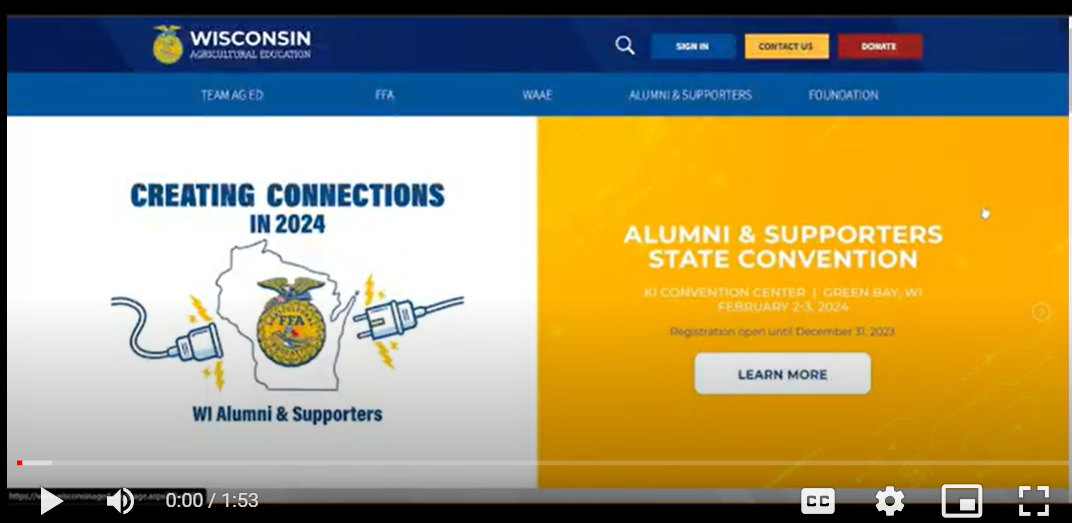Enable miniplayer picture-in-picture icon
The height and width of the screenshot is (523, 1072).
point(962,501)
